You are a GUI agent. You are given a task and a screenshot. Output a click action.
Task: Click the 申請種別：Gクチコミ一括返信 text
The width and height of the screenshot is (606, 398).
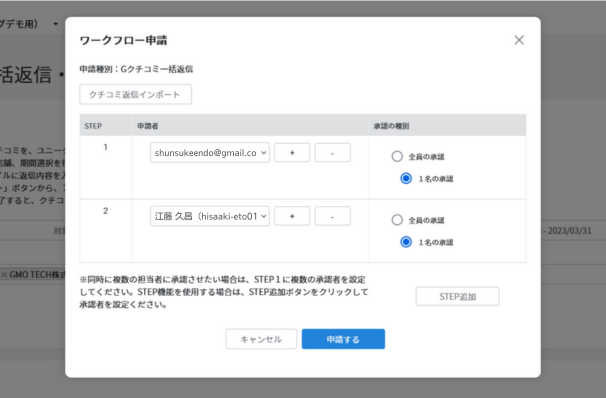click(136, 69)
